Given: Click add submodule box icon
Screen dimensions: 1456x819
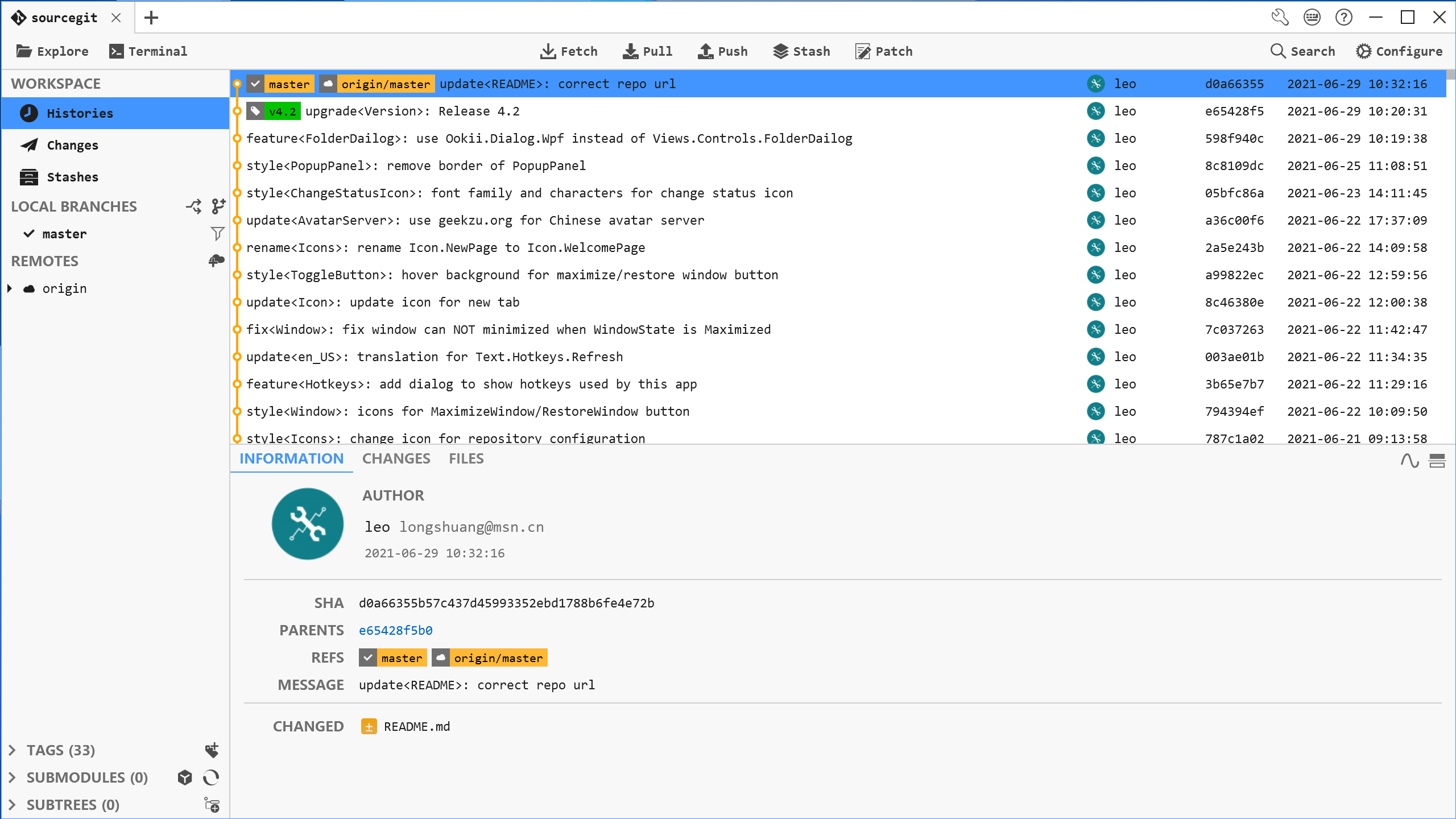Looking at the screenshot, I should (185, 777).
